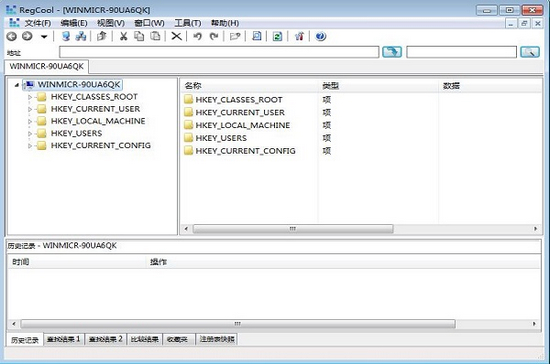Switch to the 比较结果 tab

(145, 339)
